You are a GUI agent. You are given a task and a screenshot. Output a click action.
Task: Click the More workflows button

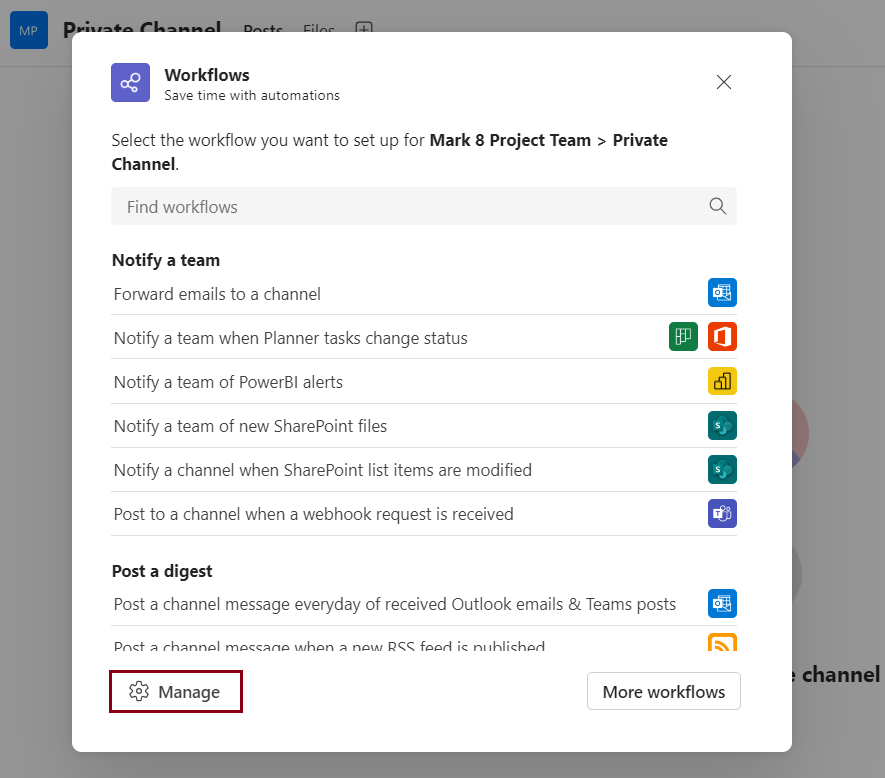(664, 691)
